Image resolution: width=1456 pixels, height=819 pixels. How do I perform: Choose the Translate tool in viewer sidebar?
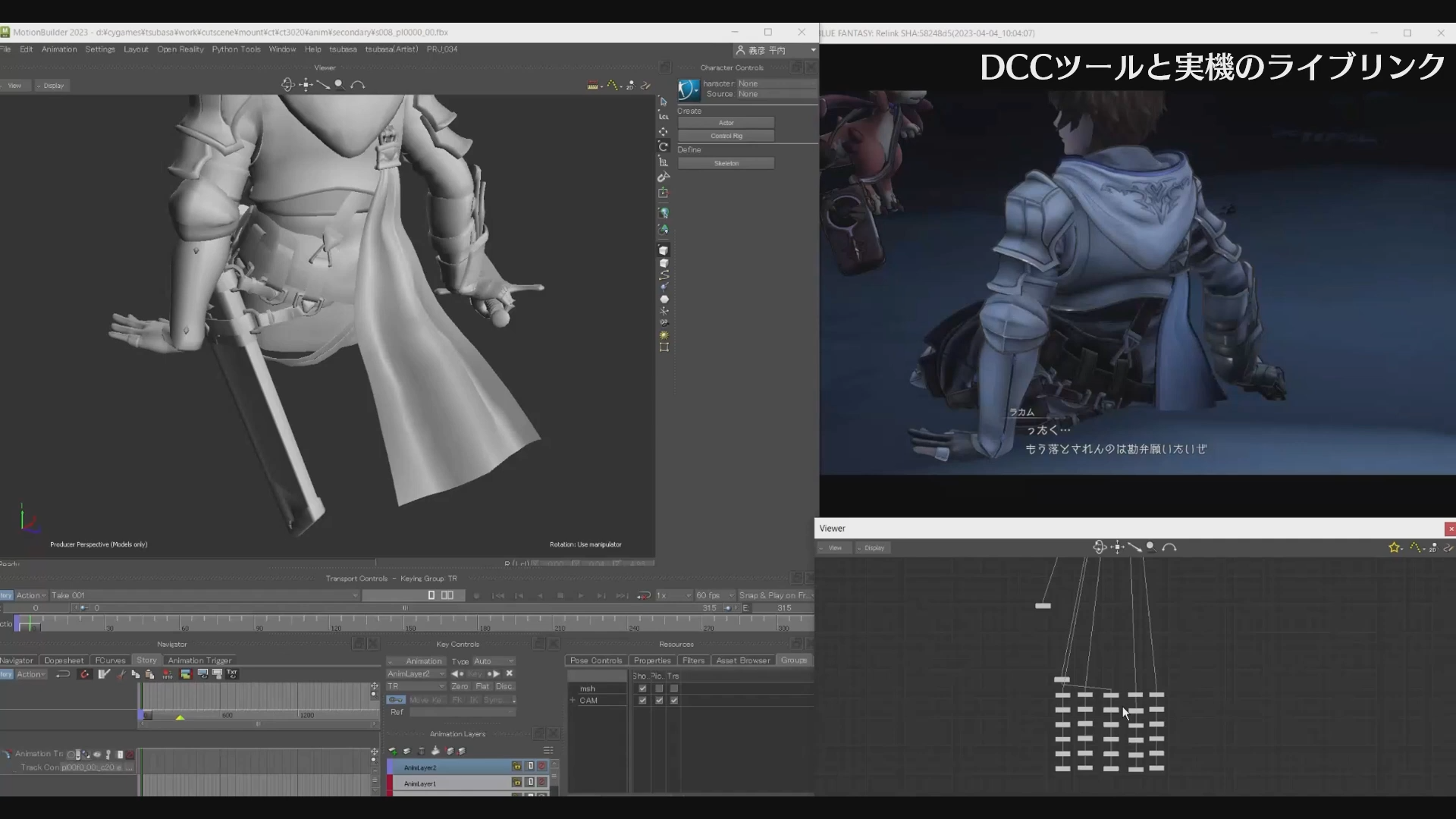tap(664, 132)
